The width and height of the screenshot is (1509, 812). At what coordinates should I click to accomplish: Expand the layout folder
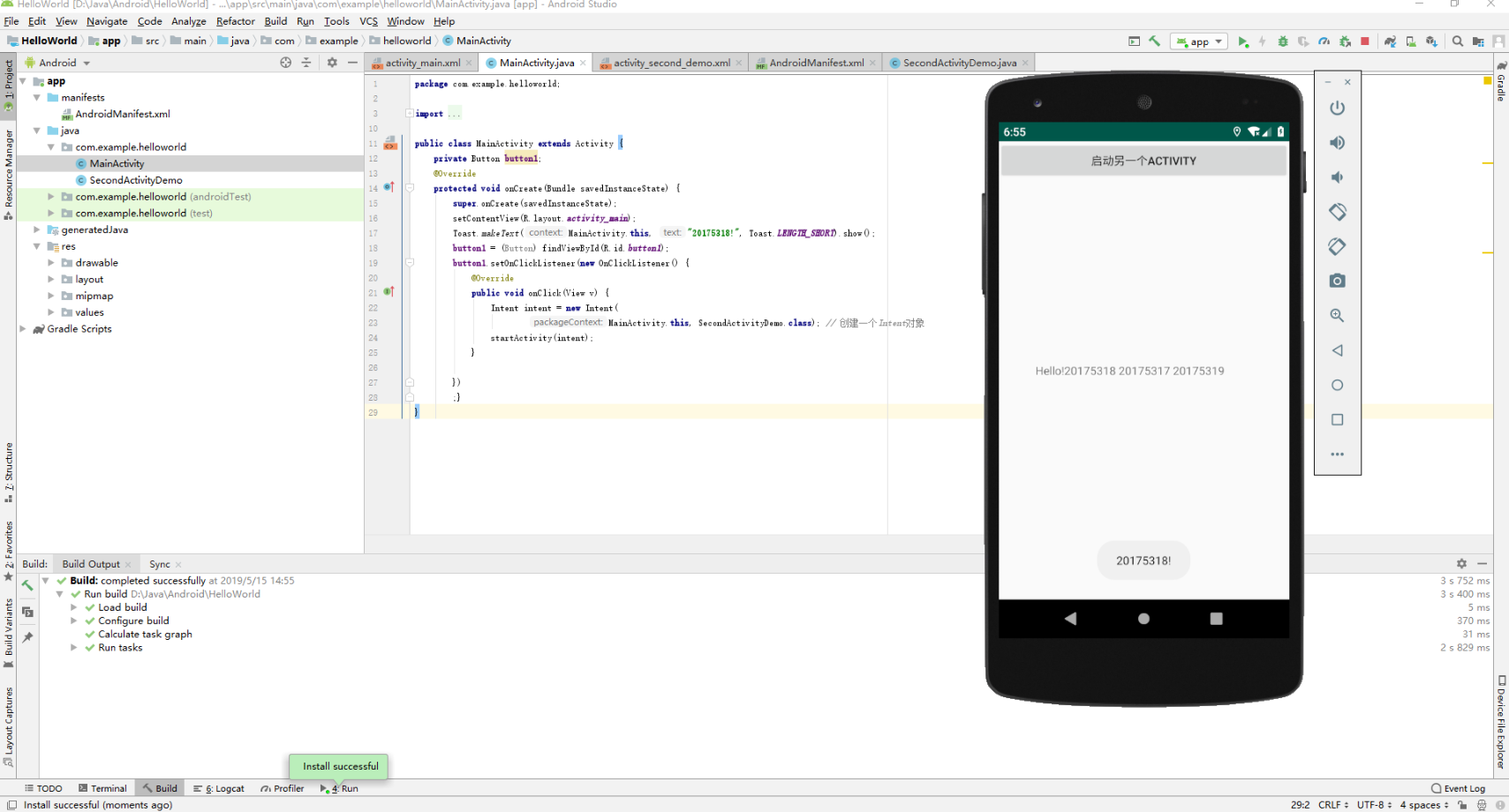pyautogui.click(x=51, y=280)
